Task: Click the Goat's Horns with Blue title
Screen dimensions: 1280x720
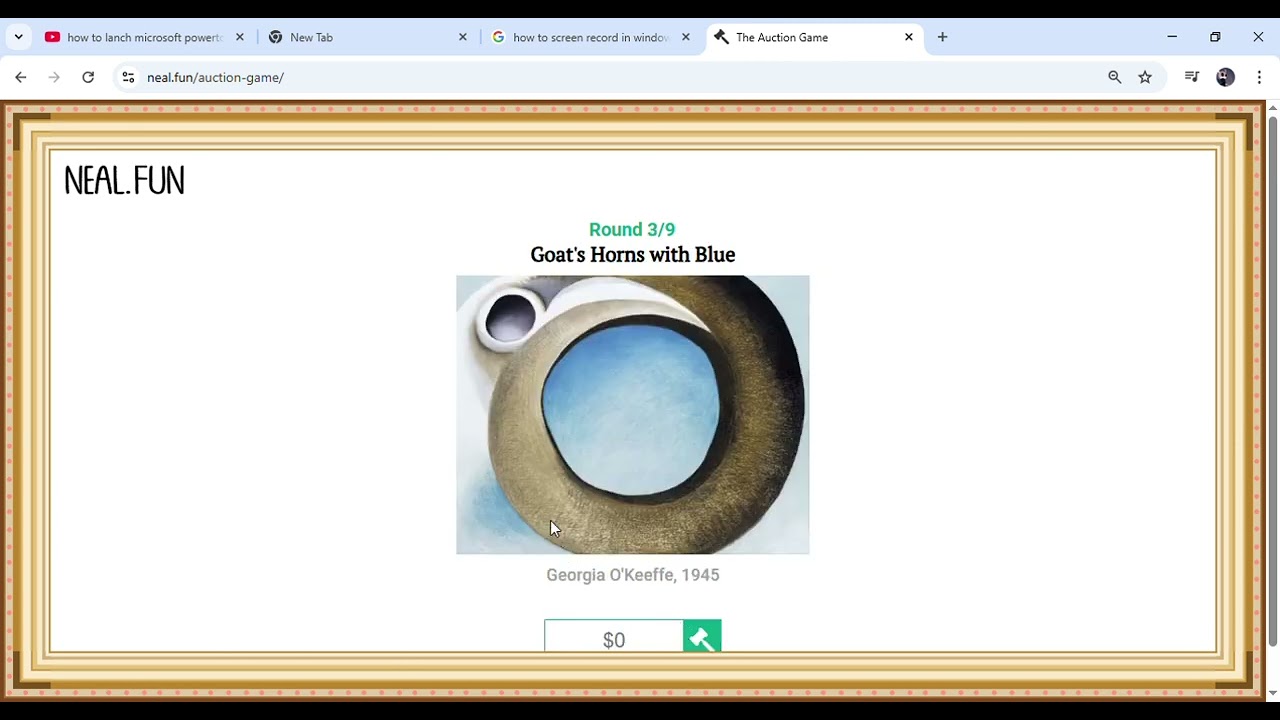Action: [633, 255]
